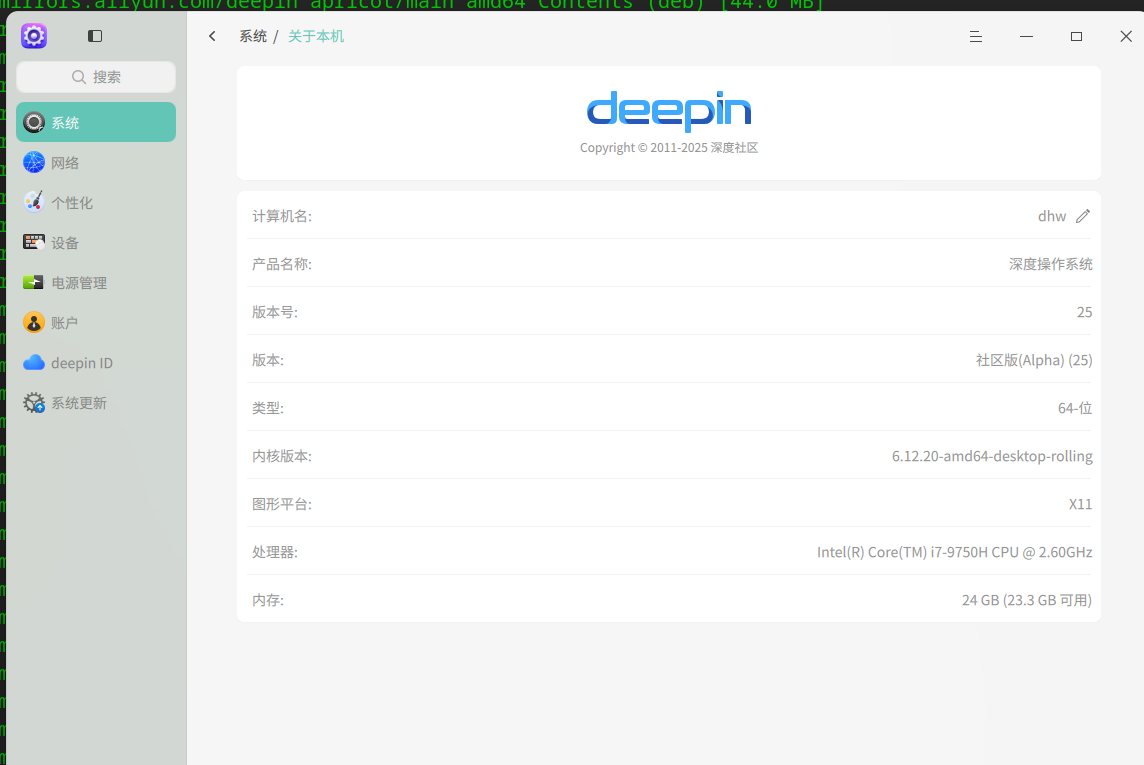This screenshot has width=1144, height=765.
Task: Open 电源管理 settings in sidebar
Action: (96, 282)
